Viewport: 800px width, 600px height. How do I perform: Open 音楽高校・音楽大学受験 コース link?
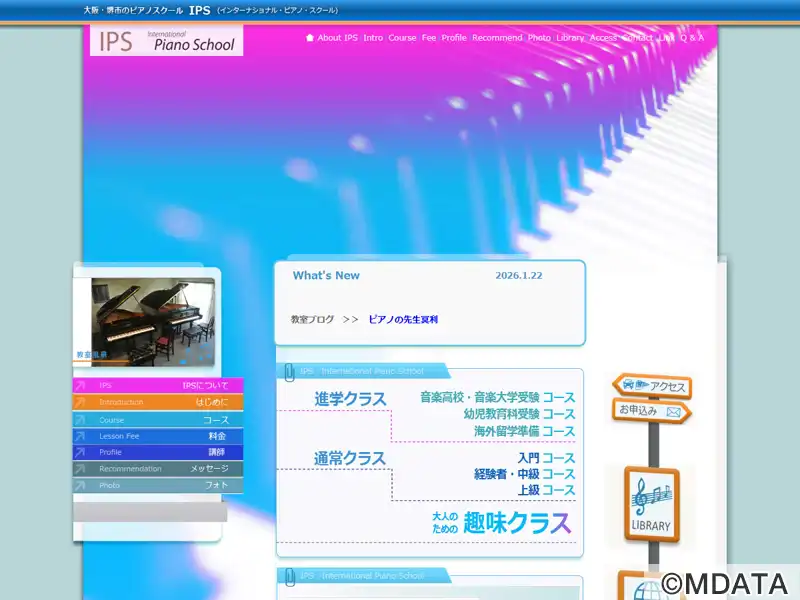click(x=497, y=397)
